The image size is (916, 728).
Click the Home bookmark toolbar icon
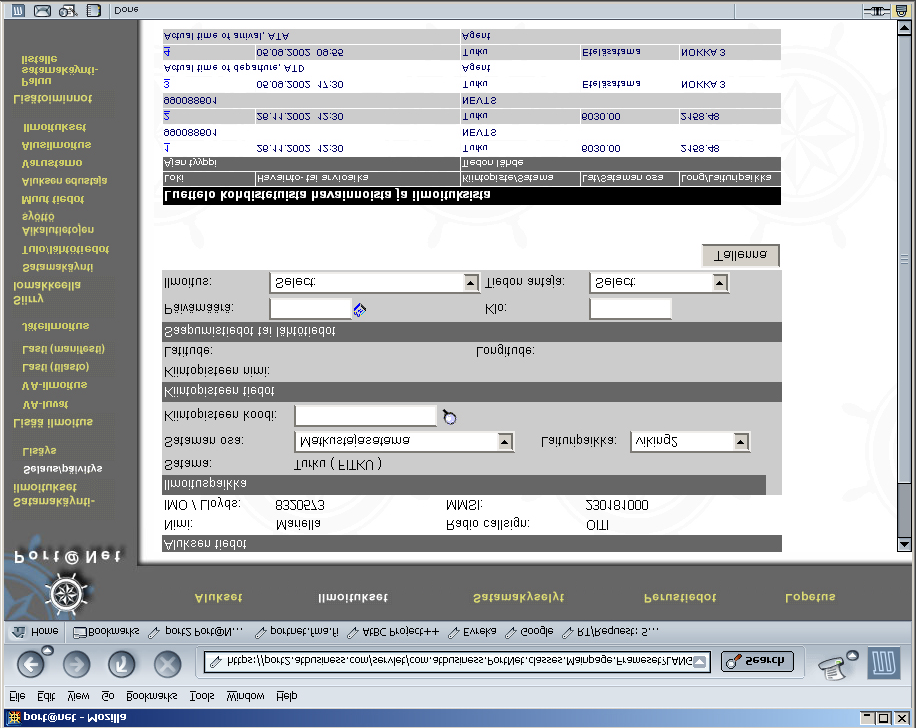coord(36,632)
